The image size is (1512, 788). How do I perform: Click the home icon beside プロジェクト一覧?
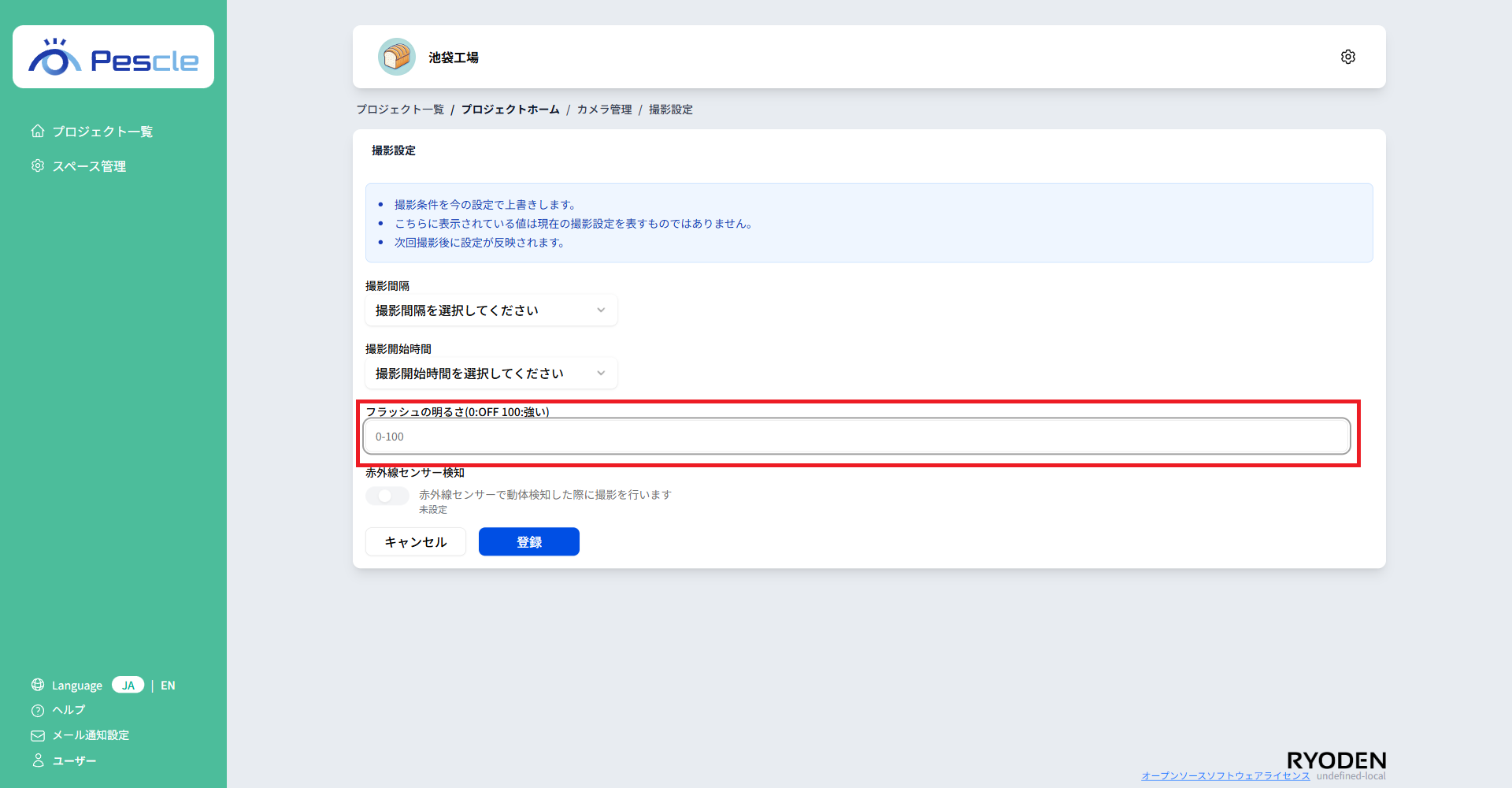coord(38,131)
